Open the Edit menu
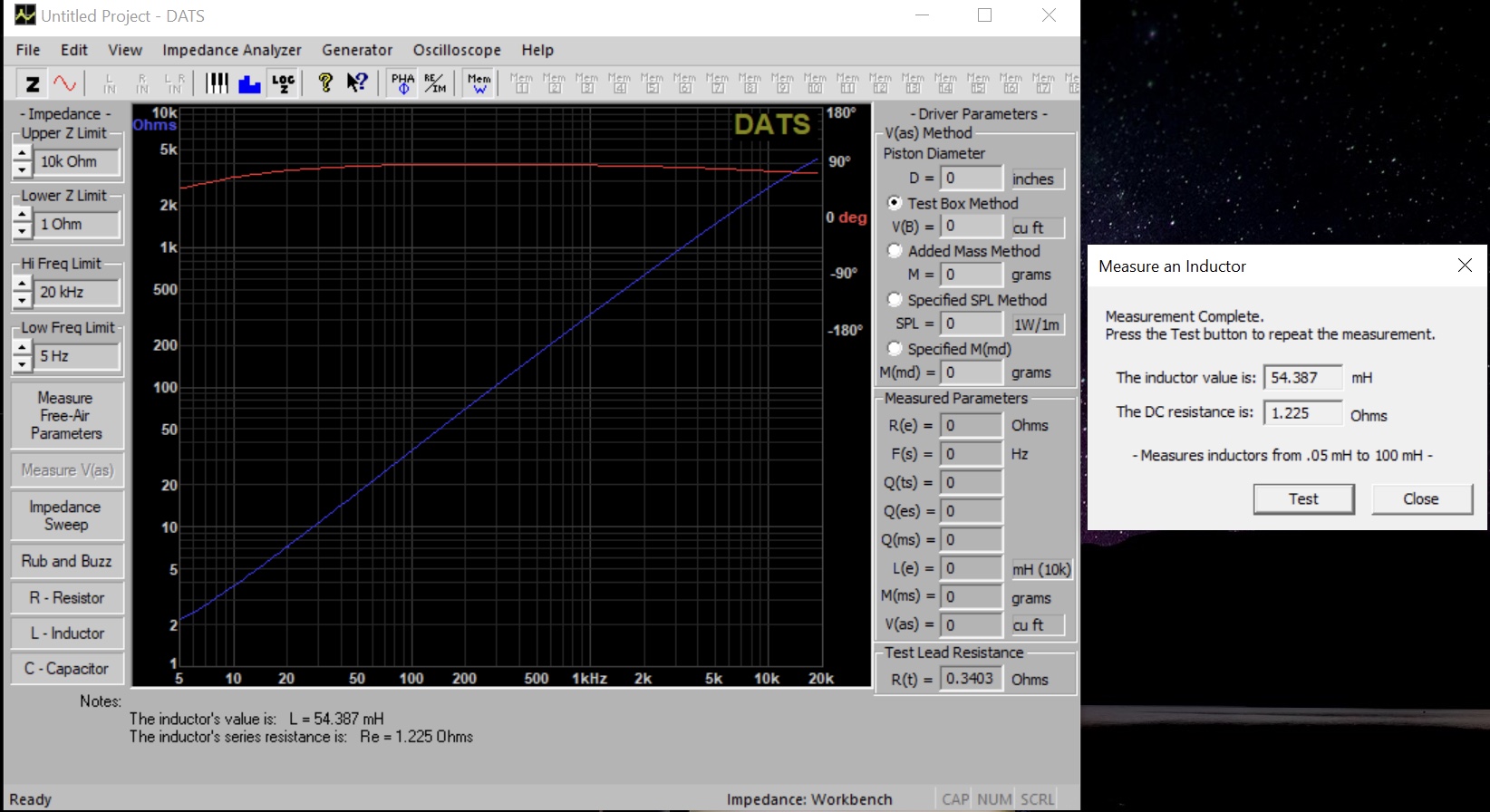 (74, 50)
